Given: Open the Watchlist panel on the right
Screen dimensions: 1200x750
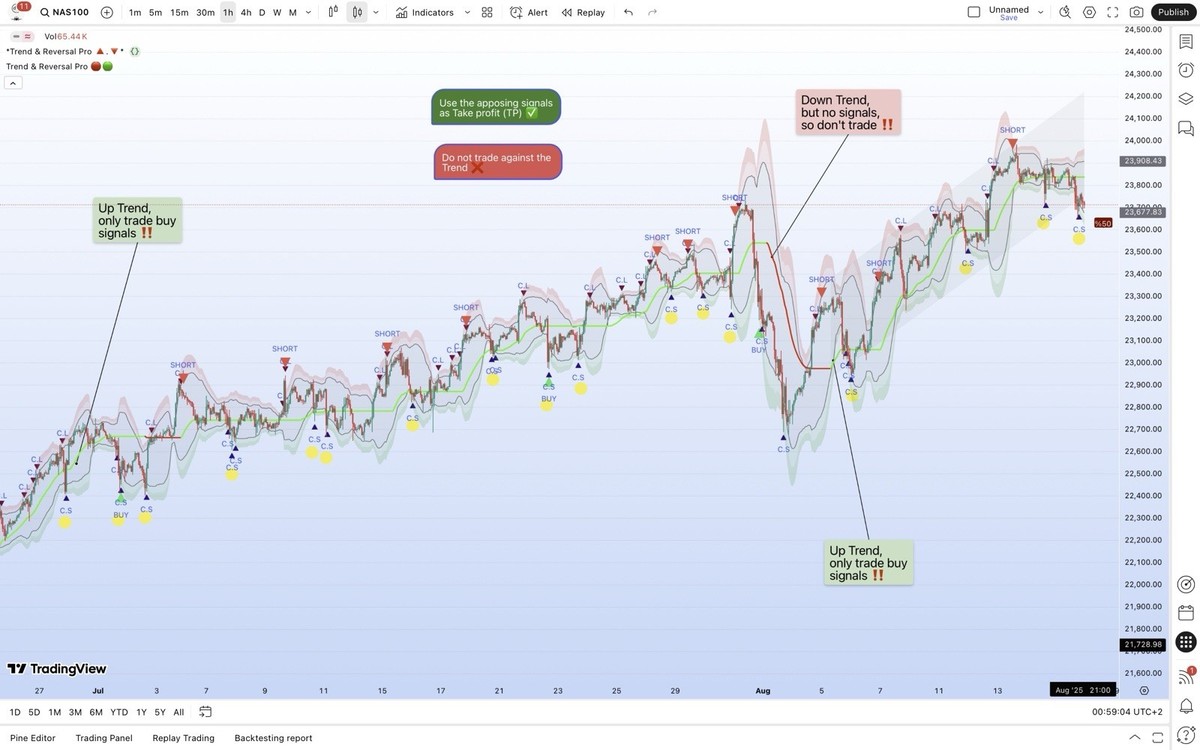Looking at the screenshot, I should pyautogui.click(x=1184, y=40).
